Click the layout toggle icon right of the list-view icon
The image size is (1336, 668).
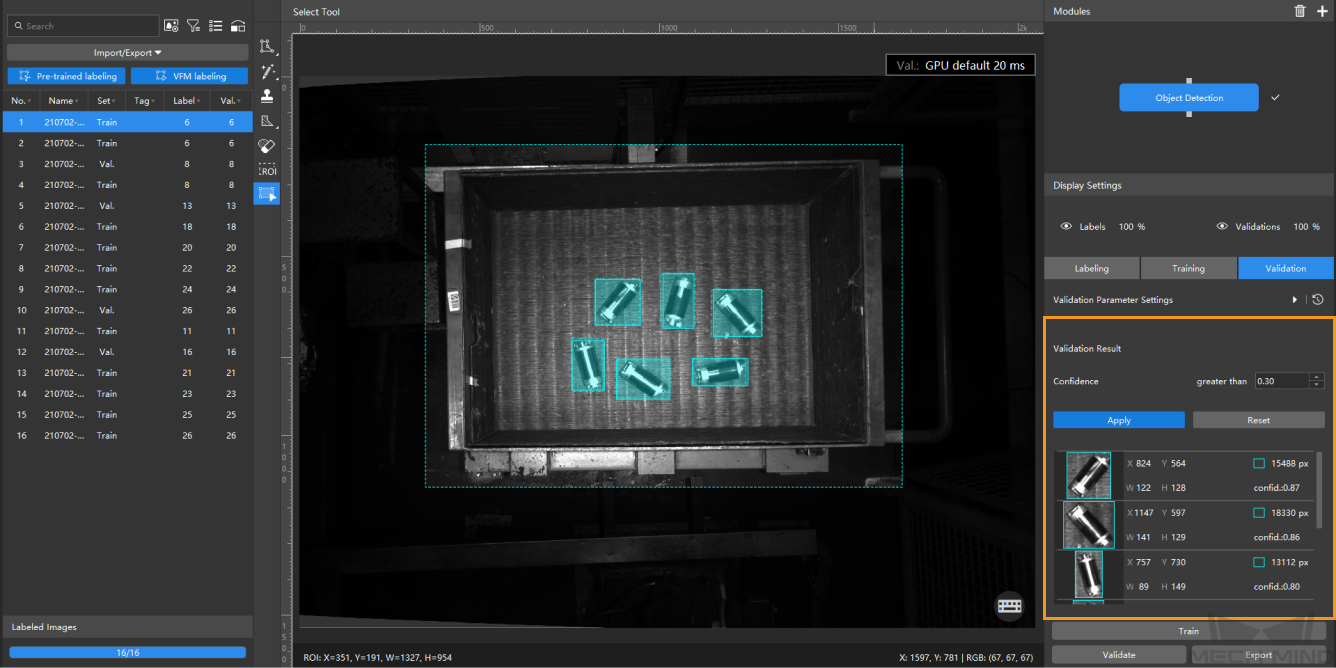(x=237, y=26)
